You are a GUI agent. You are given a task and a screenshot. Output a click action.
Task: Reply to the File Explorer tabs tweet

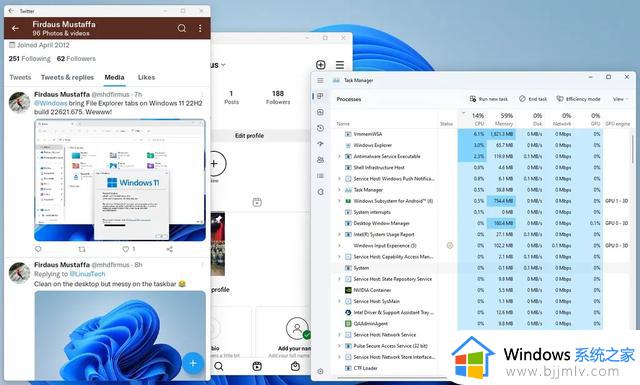coord(38,249)
